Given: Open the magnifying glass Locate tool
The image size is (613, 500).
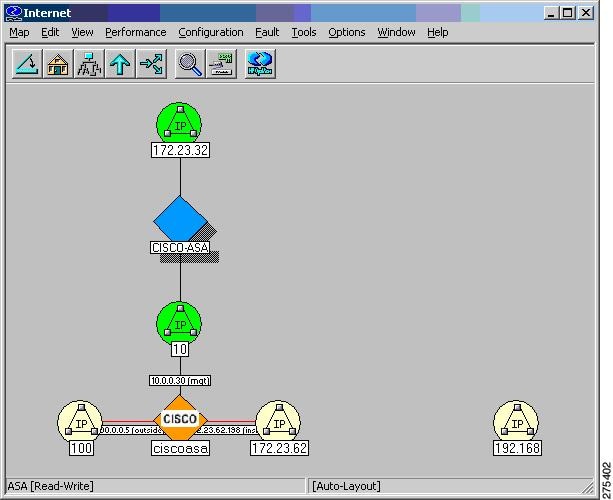Looking at the screenshot, I should coord(190,64).
